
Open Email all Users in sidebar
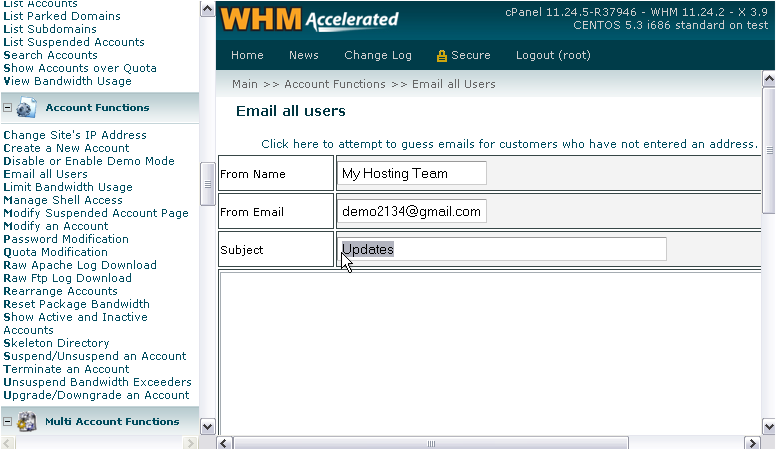tap(46, 174)
